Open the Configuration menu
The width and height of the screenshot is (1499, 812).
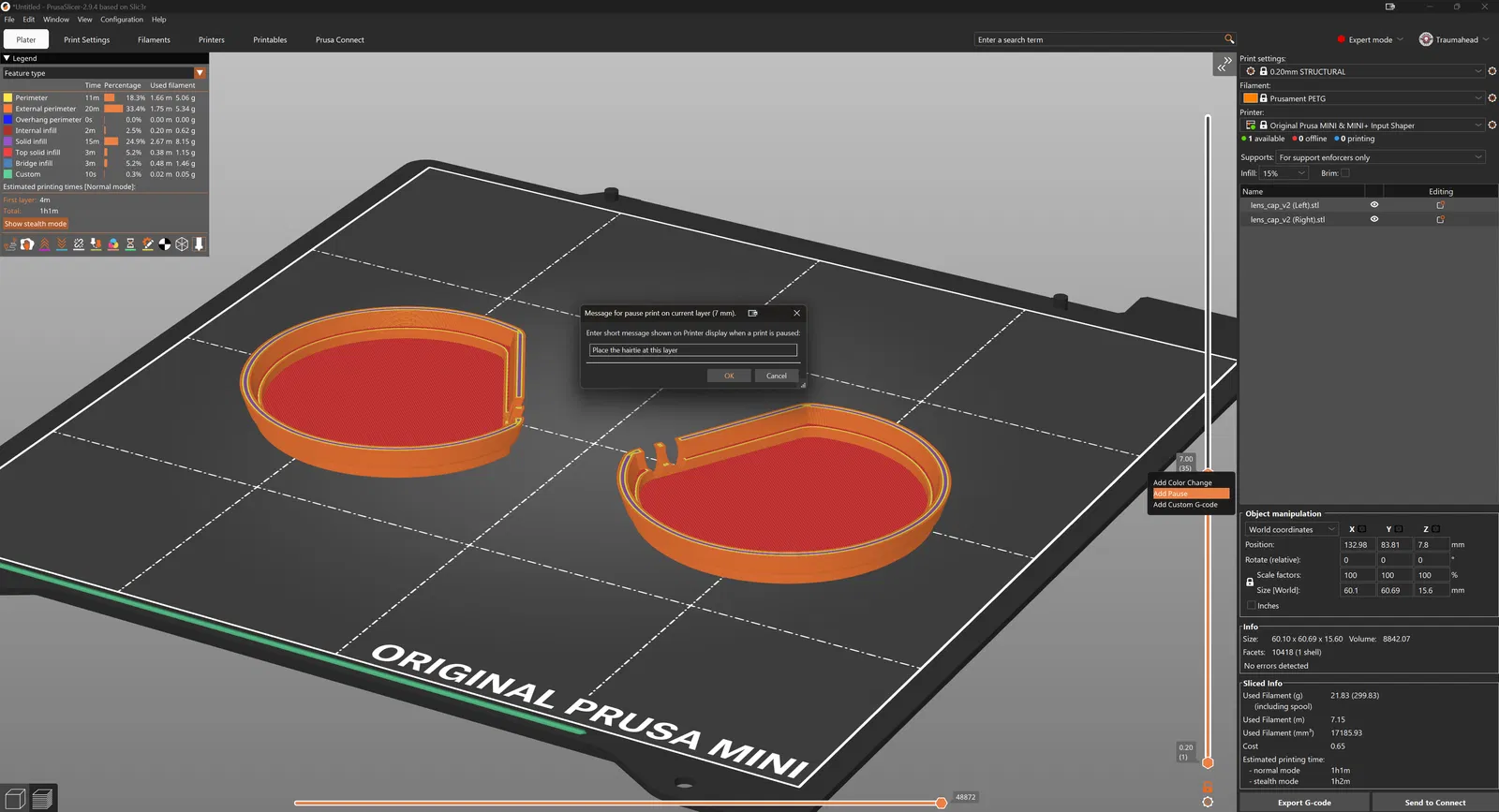(122, 19)
